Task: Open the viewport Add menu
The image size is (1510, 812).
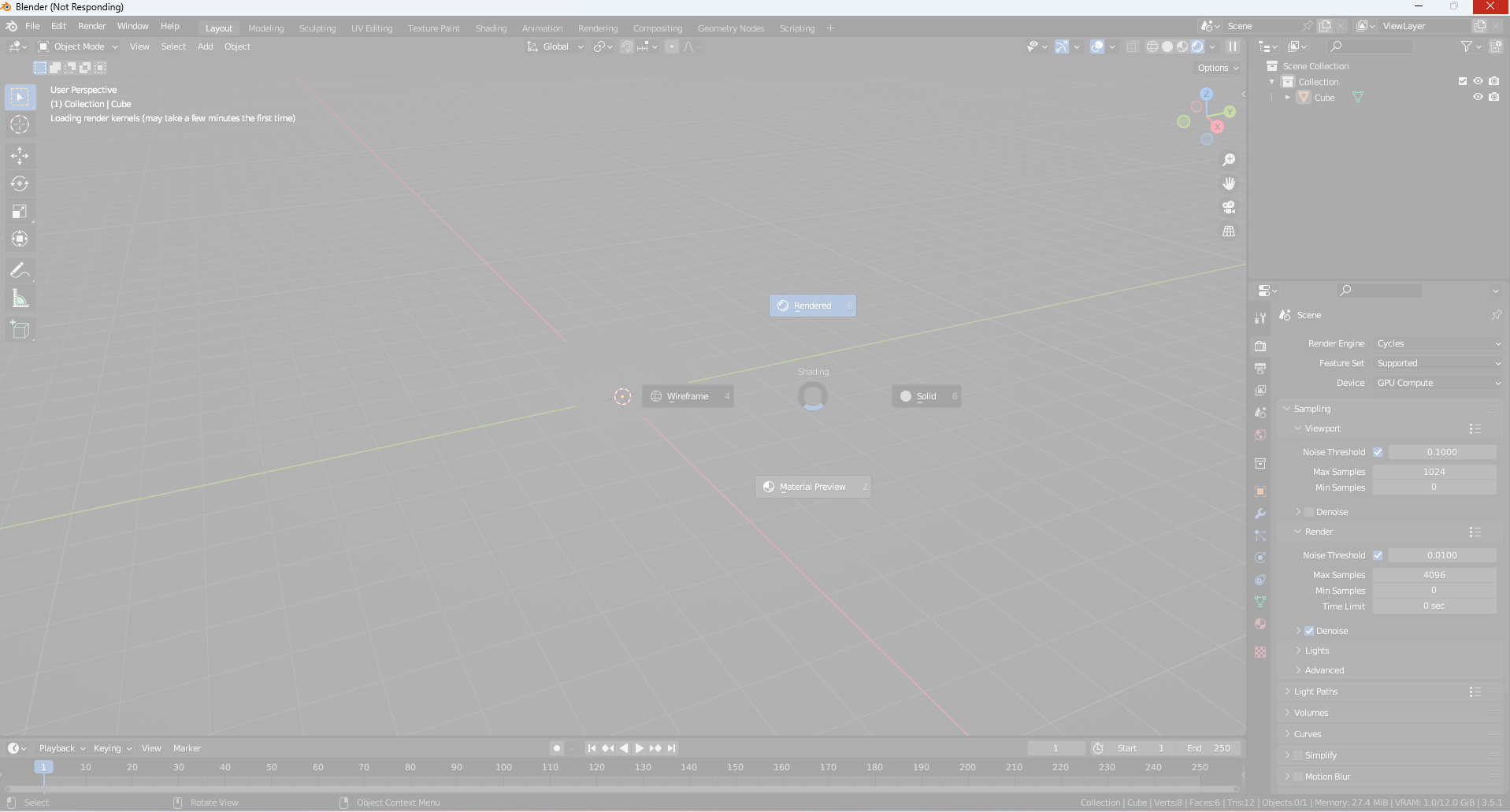Action: pyautogui.click(x=205, y=46)
